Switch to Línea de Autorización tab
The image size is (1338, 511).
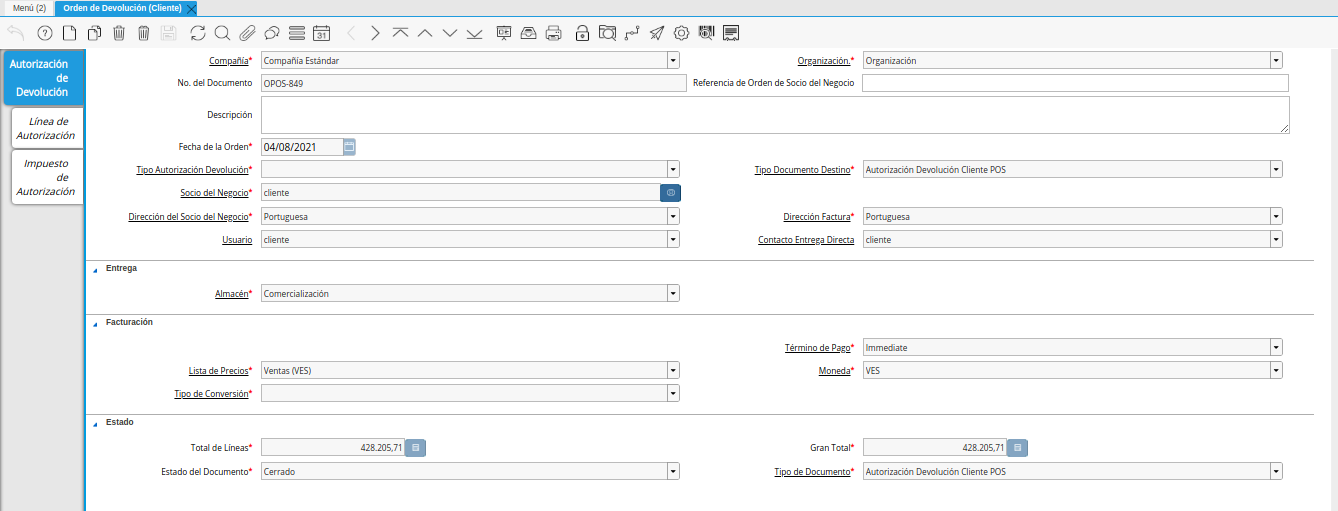(x=46, y=128)
